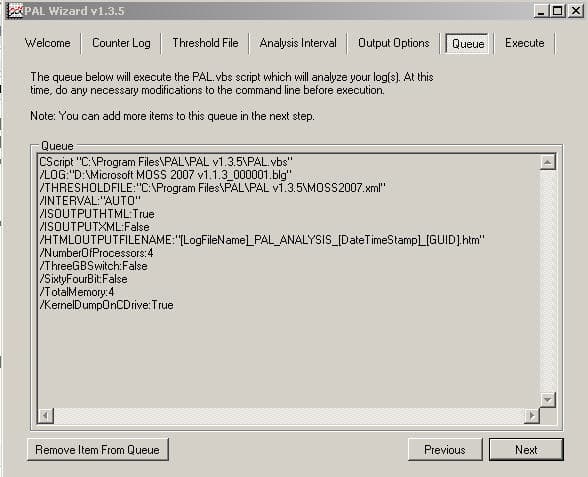Image resolution: width=588 pixels, height=477 pixels.
Task: Switch to the Execute tab
Action: pos(524,43)
